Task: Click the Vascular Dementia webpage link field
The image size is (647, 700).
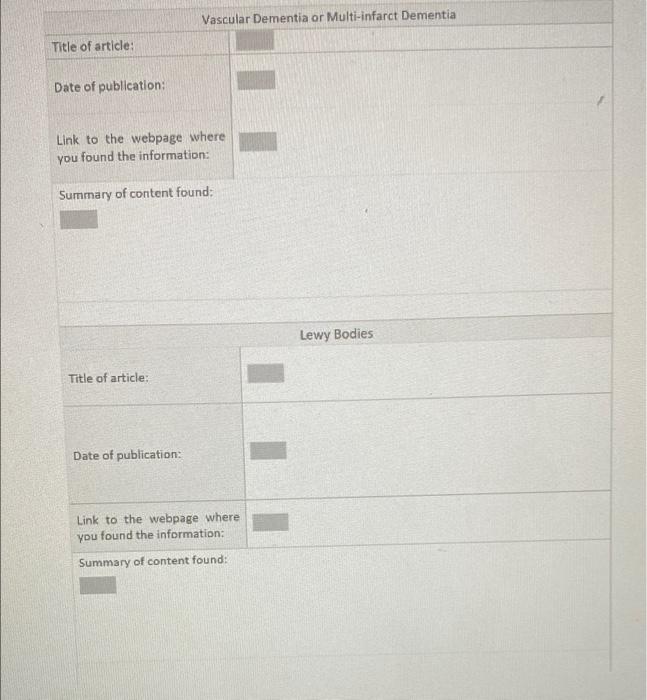Action: pos(258,142)
